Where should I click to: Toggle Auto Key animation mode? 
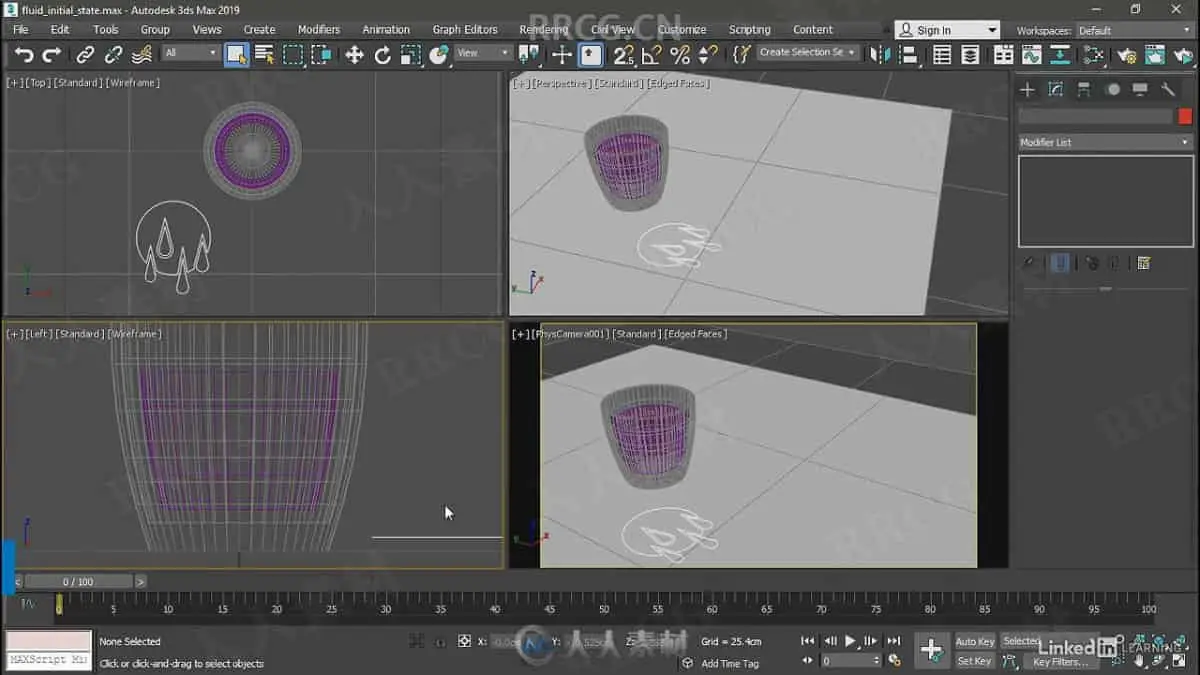(974, 641)
